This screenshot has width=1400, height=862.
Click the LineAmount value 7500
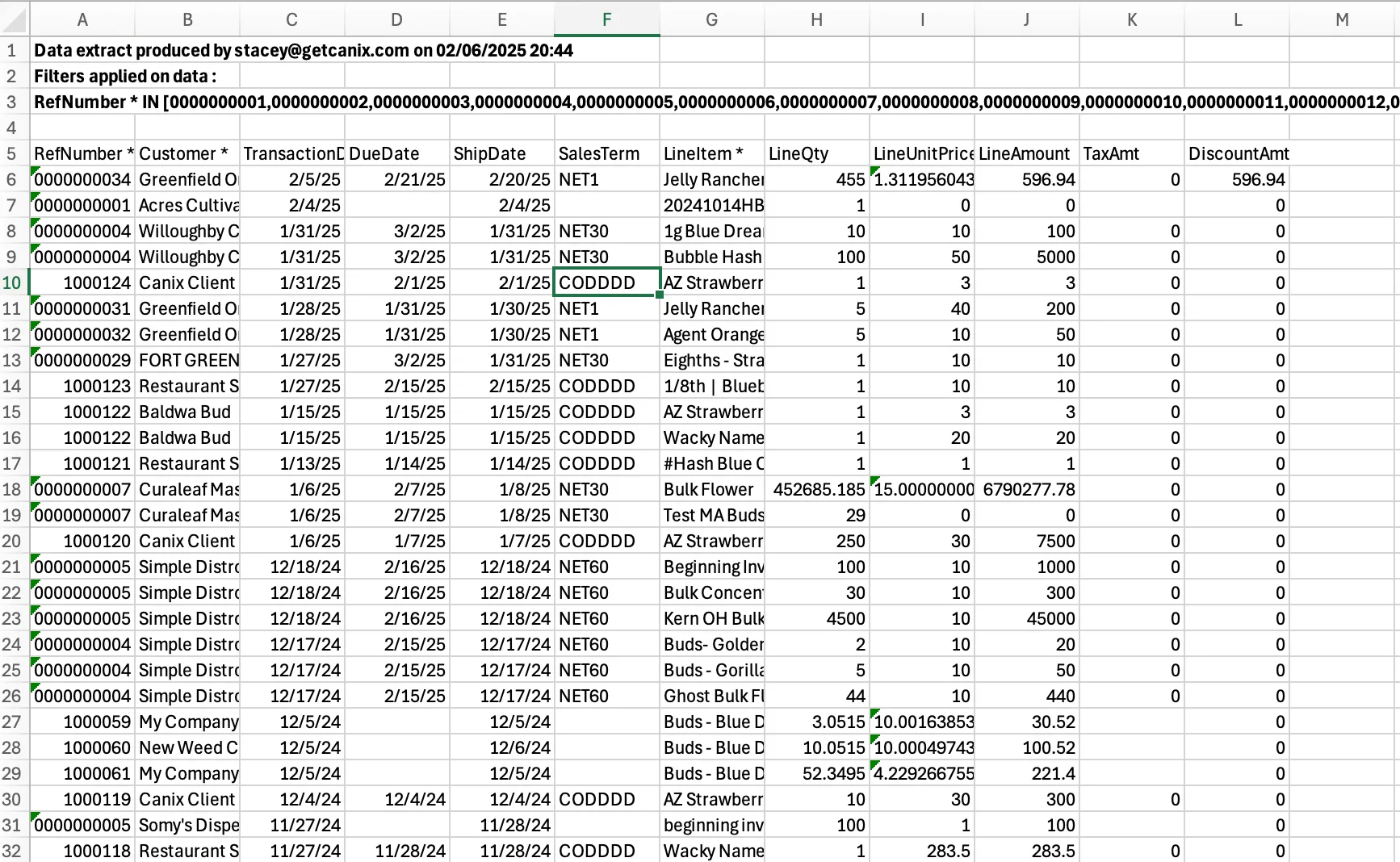coord(1027,542)
